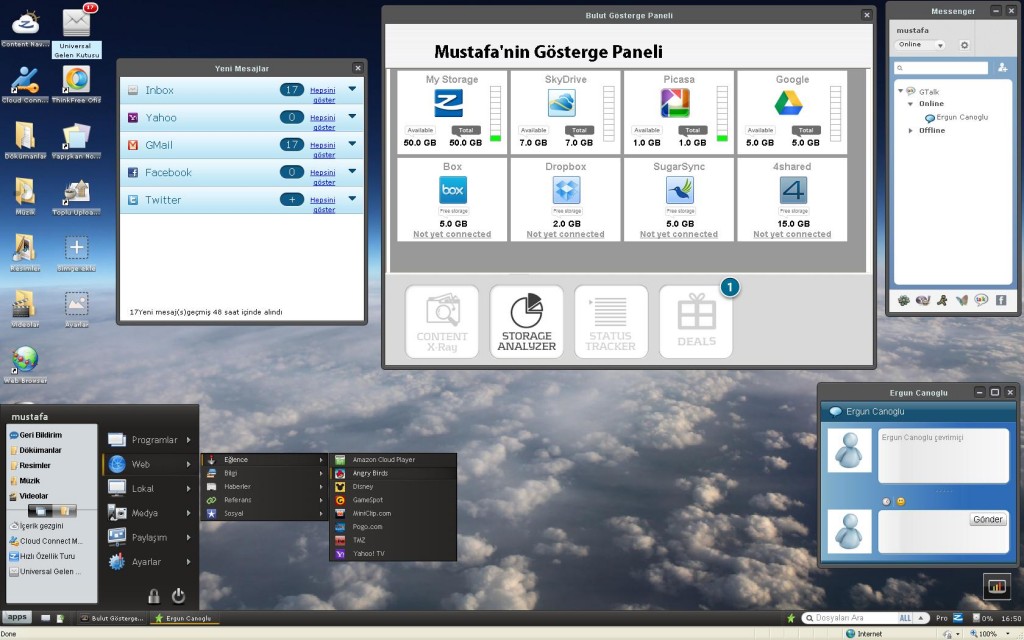Screen dimensions: 1024x640
Task: Click the My Storage usage bar
Action: click(x=496, y=114)
